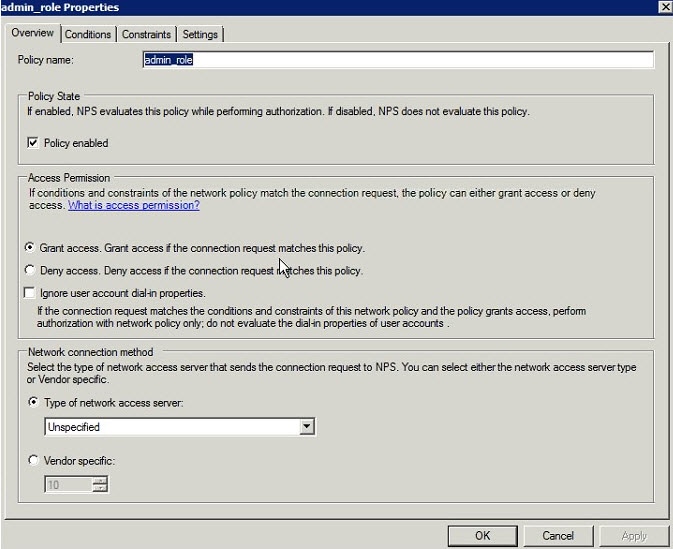Viewport: 673px width, 549px height.
Task: Click the vendor specific number field
Action: 69,485
